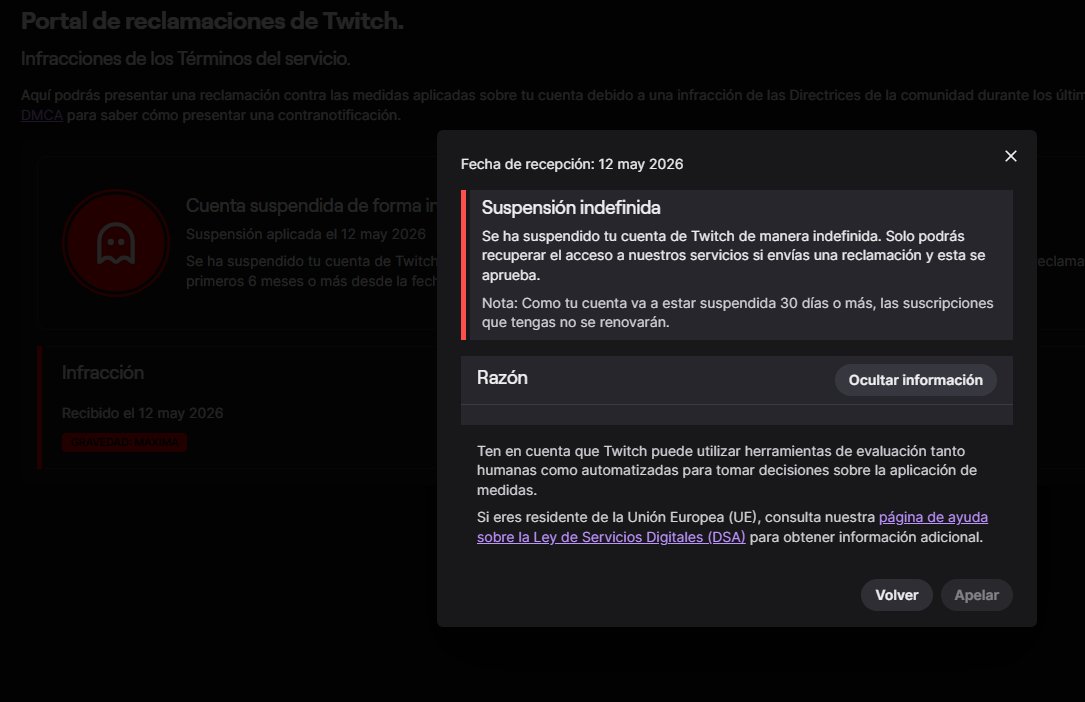
Task: Click the 'Cuenta suspendida de forma' heading
Action: (x=311, y=206)
